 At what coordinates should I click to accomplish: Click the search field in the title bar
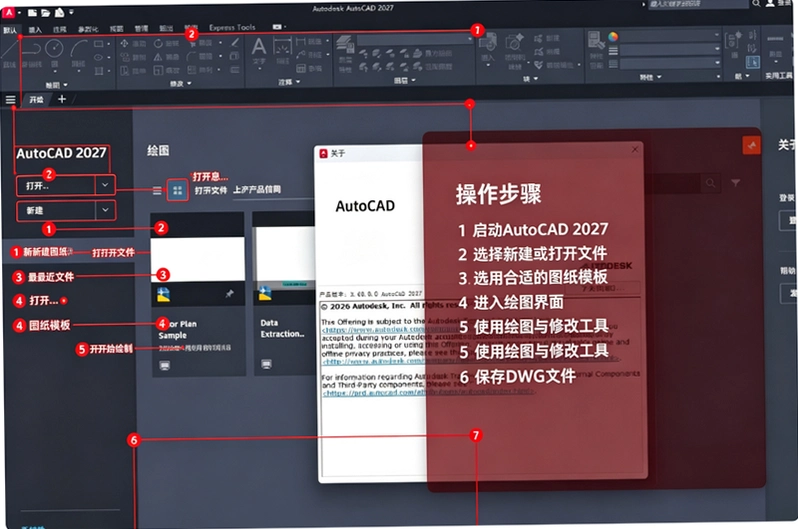697,4
